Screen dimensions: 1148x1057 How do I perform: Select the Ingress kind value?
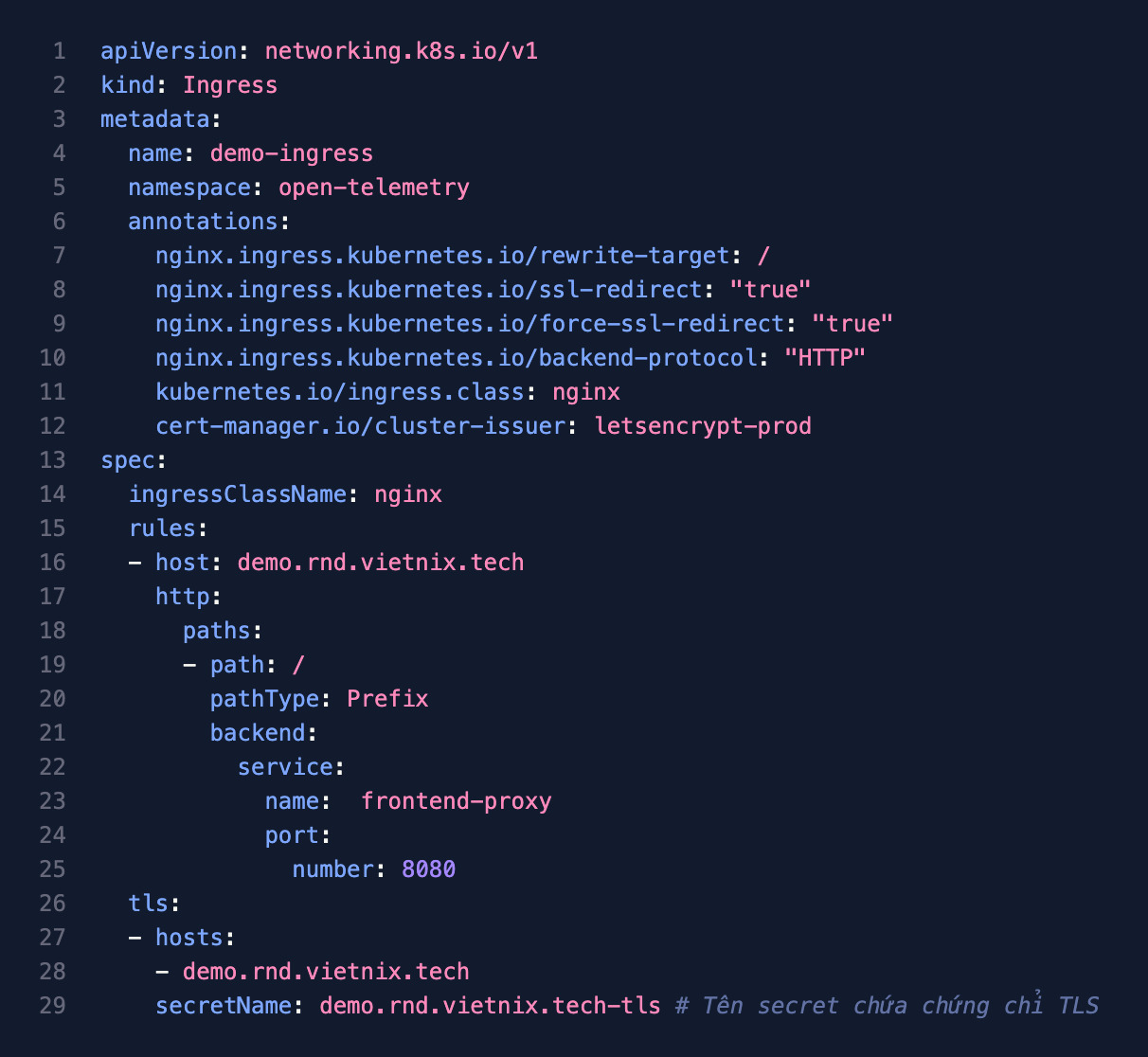click(230, 85)
